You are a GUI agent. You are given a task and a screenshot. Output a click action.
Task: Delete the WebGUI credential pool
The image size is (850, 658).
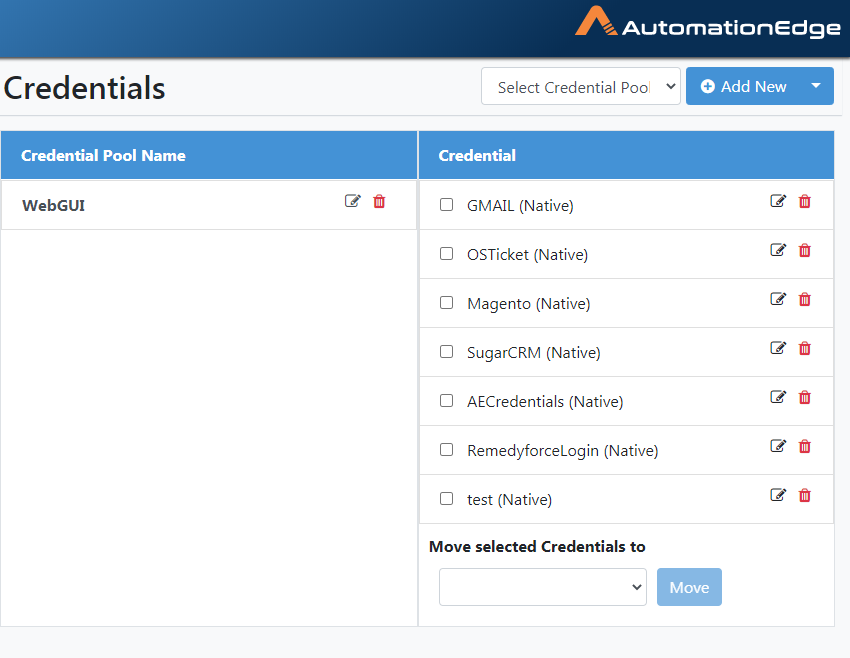pyautogui.click(x=379, y=202)
